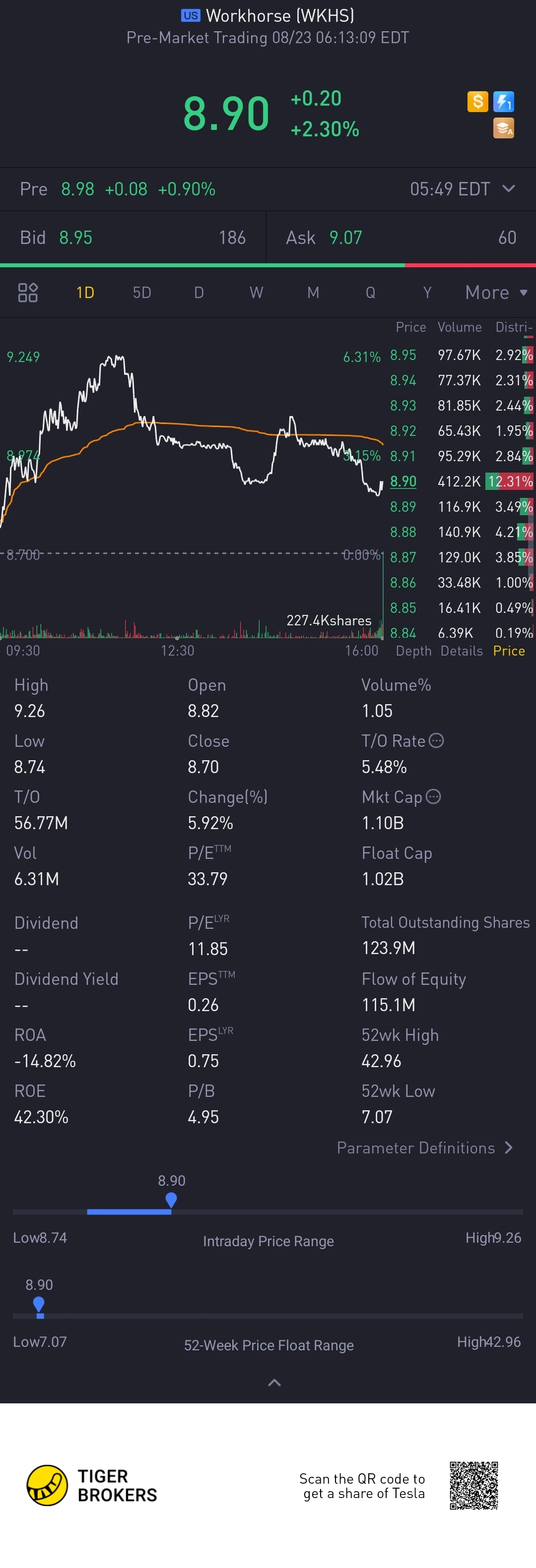This screenshot has width=536, height=1568.
Task: Tap the ROE 42.30% value
Action: pos(41,1117)
